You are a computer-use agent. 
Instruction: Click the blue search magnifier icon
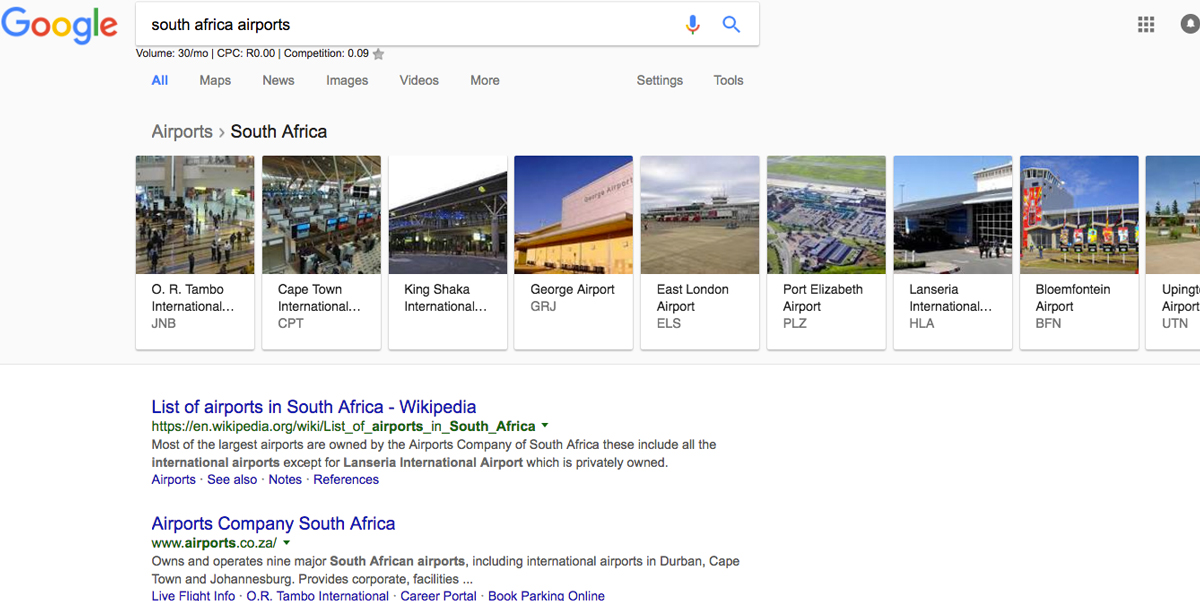tap(731, 25)
